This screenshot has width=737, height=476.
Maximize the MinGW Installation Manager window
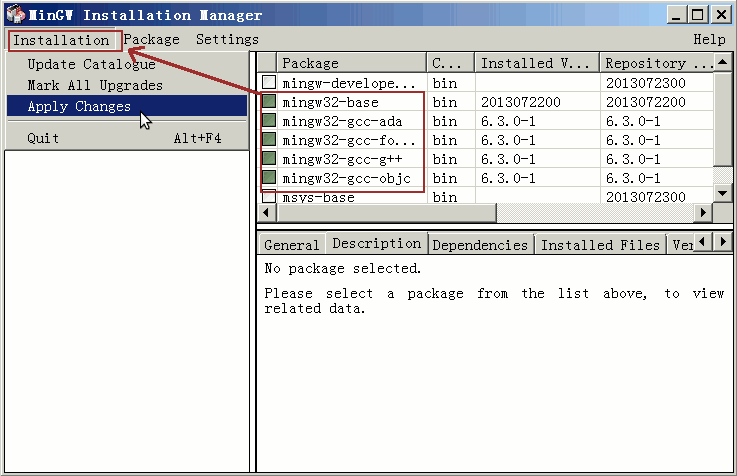point(698,15)
